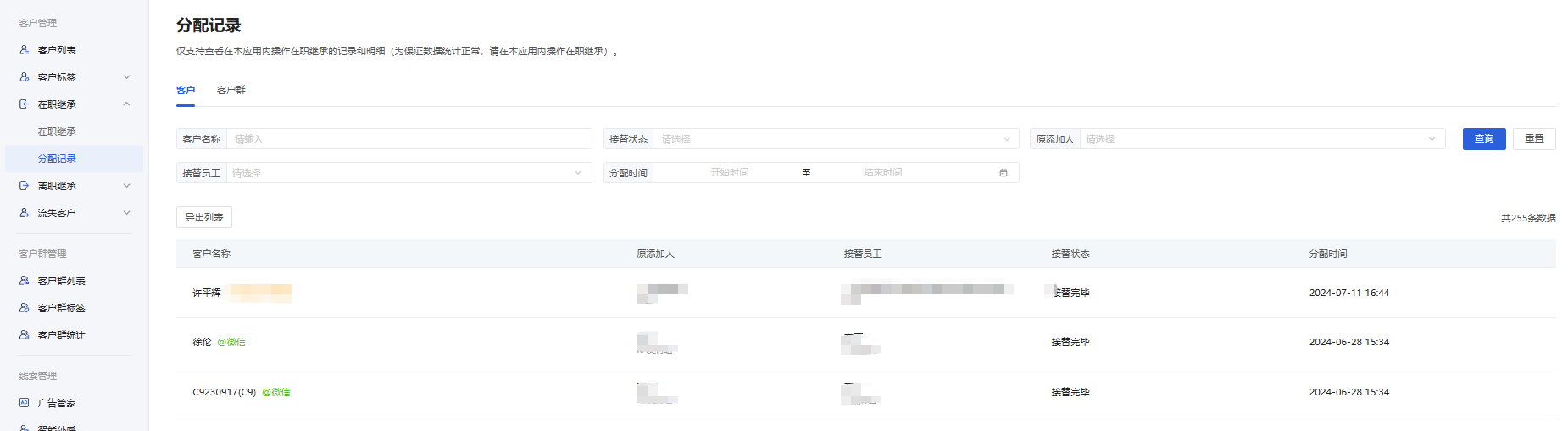Click customer name 徐伦
This screenshot has width=1568, height=431.
[x=202, y=342]
